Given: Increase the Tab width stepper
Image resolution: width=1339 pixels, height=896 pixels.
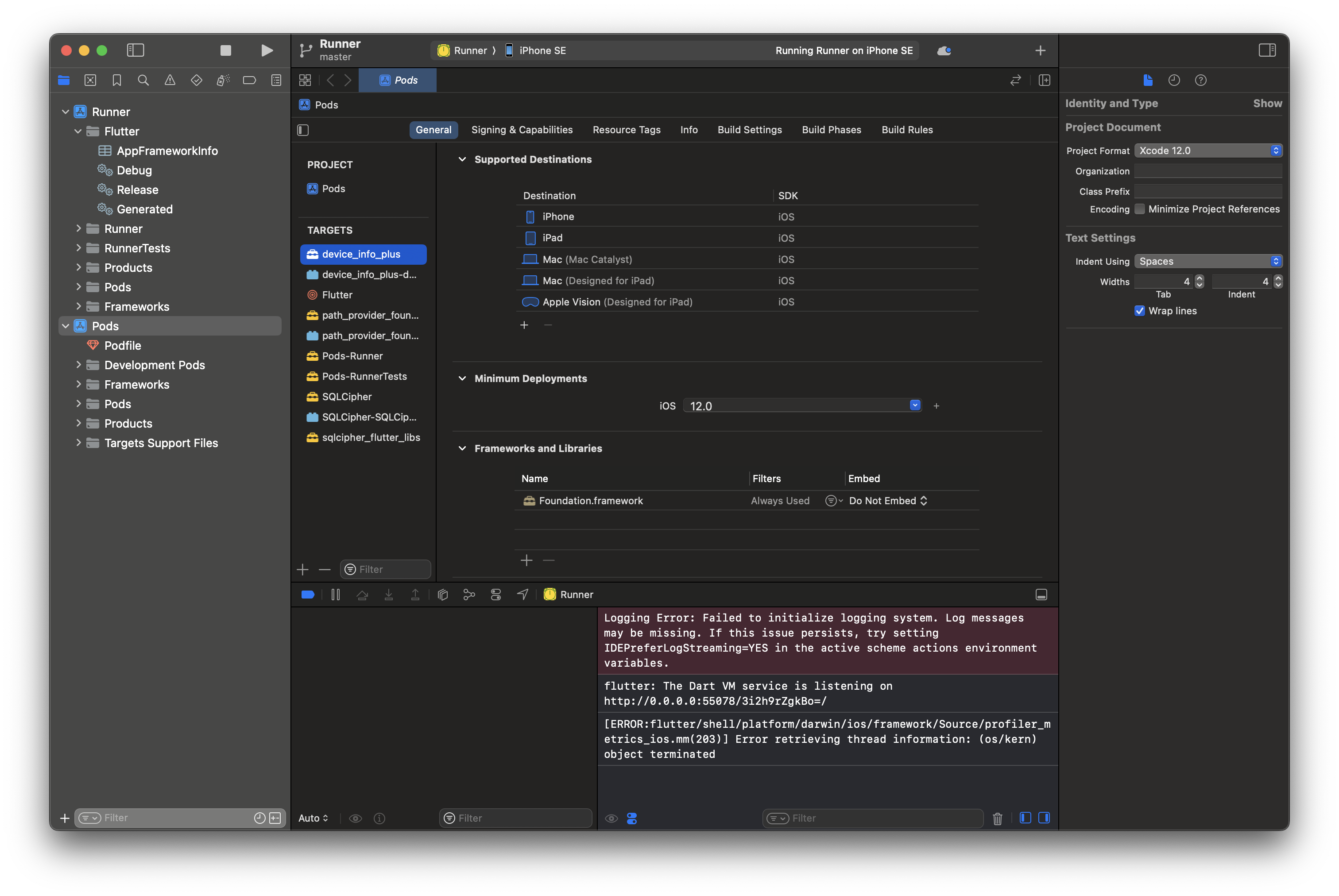Looking at the screenshot, I should pyautogui.click(x=1199, y=278).
